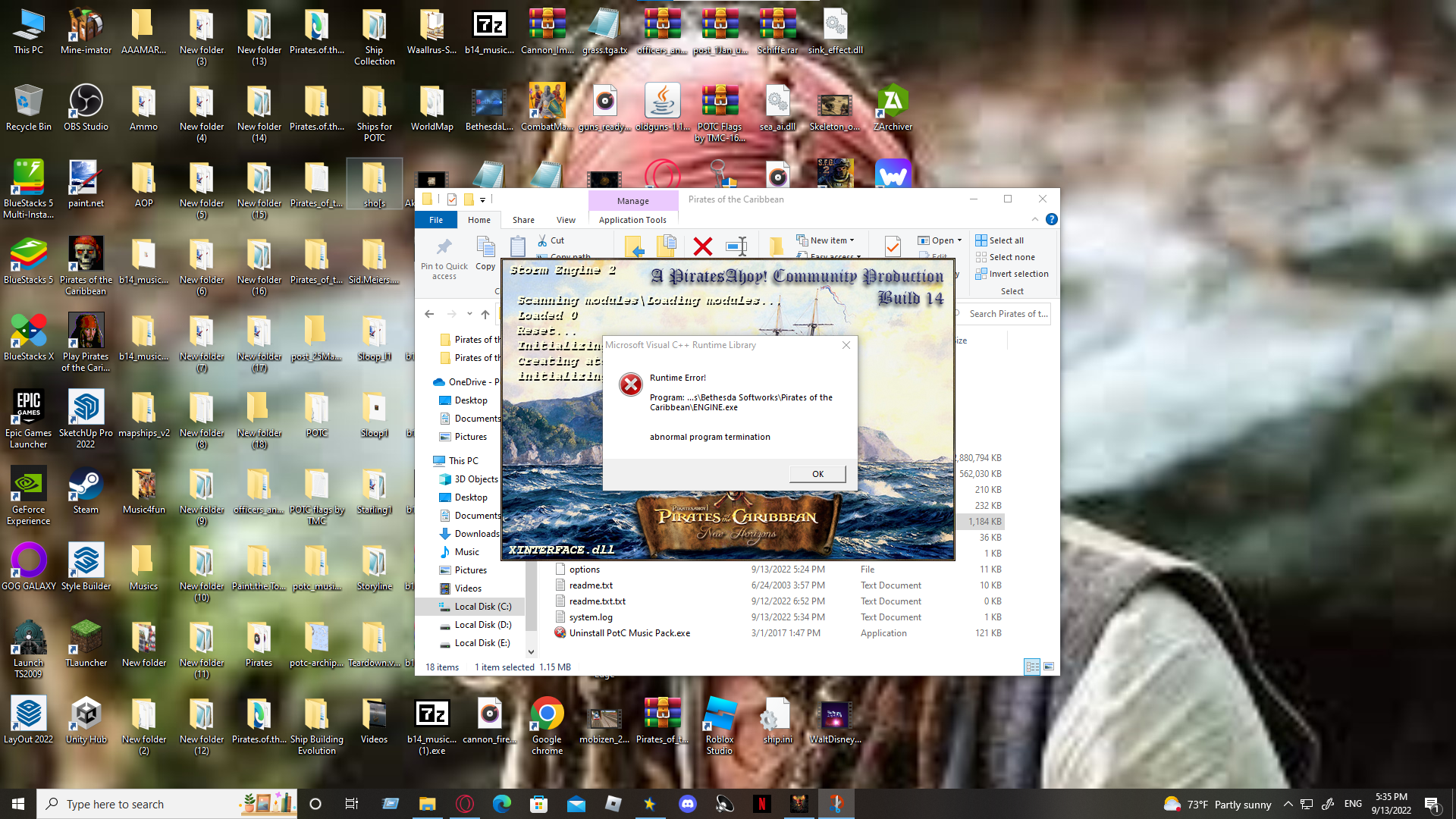Open Explorer help with blue question icon

(1051, 220)
